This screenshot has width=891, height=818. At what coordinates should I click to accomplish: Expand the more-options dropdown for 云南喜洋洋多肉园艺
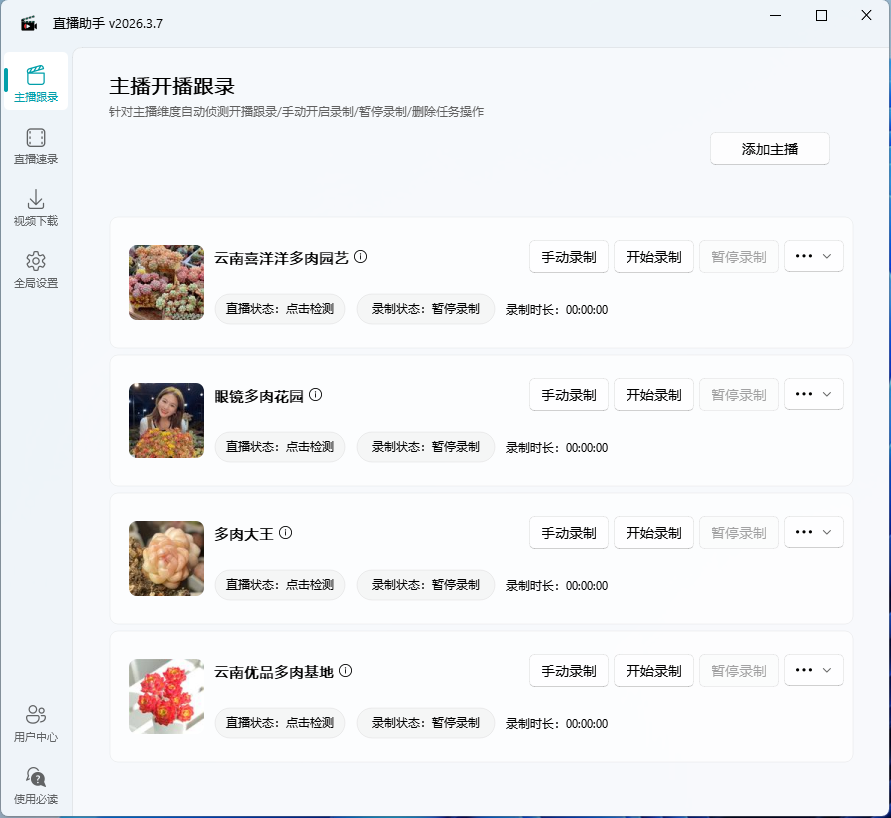point(813,256)
